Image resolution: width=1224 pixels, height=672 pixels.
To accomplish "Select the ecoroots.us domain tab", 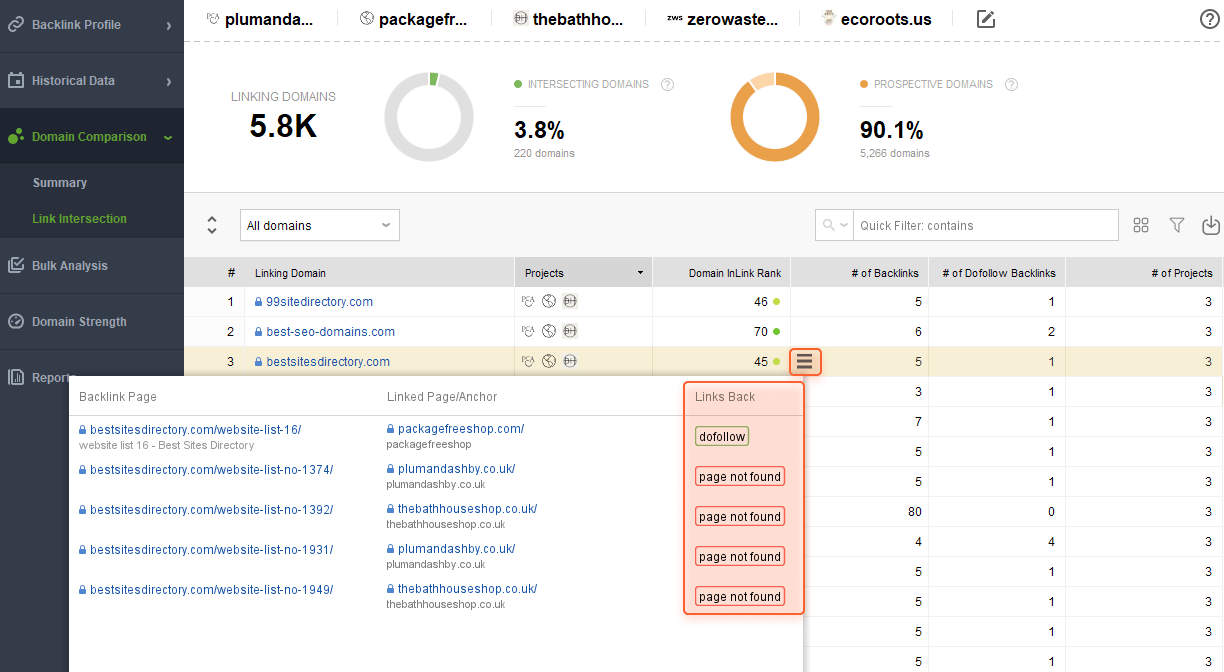I will point(875,18).
